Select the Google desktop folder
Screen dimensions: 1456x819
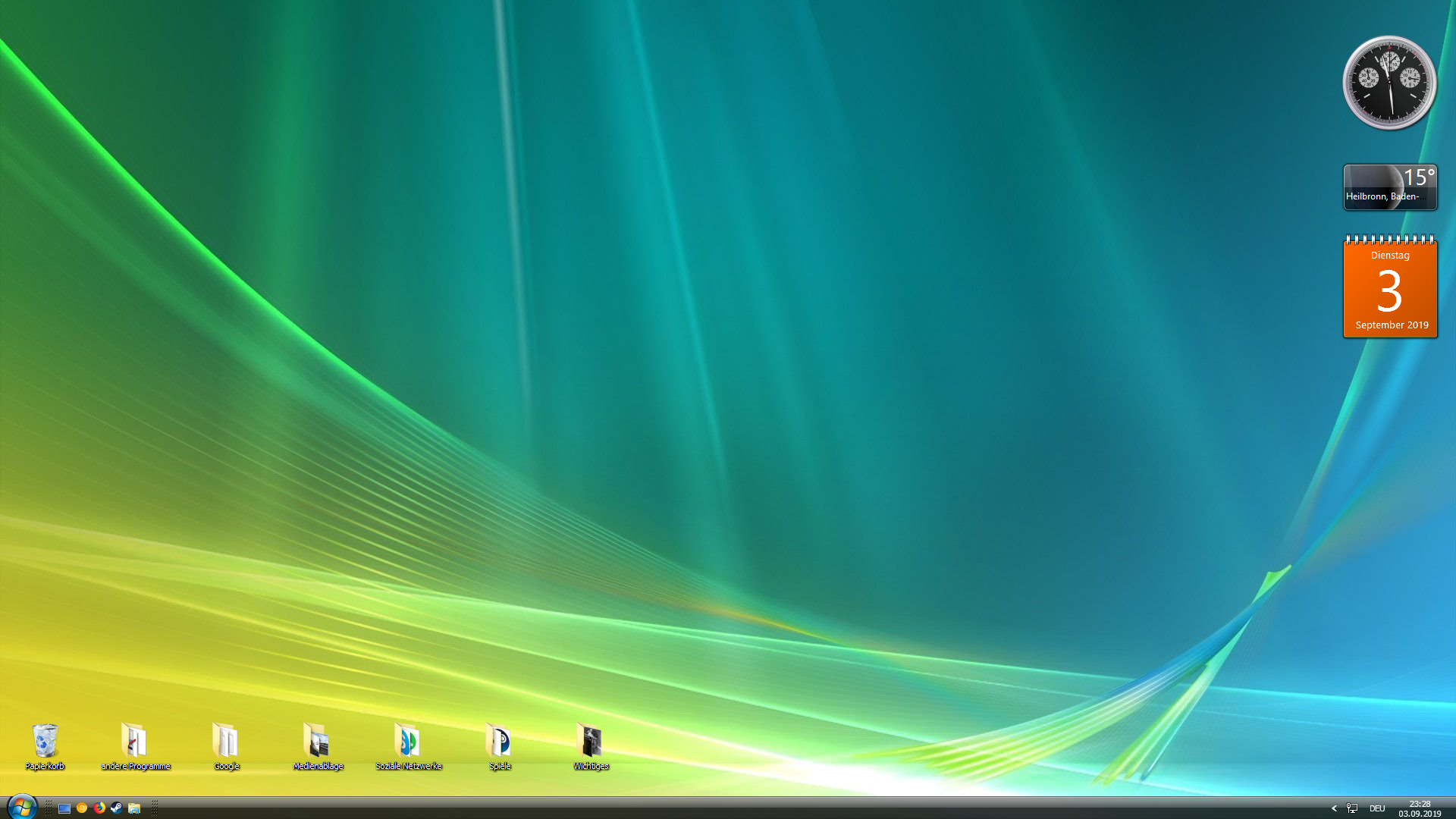tap(226, 742)
